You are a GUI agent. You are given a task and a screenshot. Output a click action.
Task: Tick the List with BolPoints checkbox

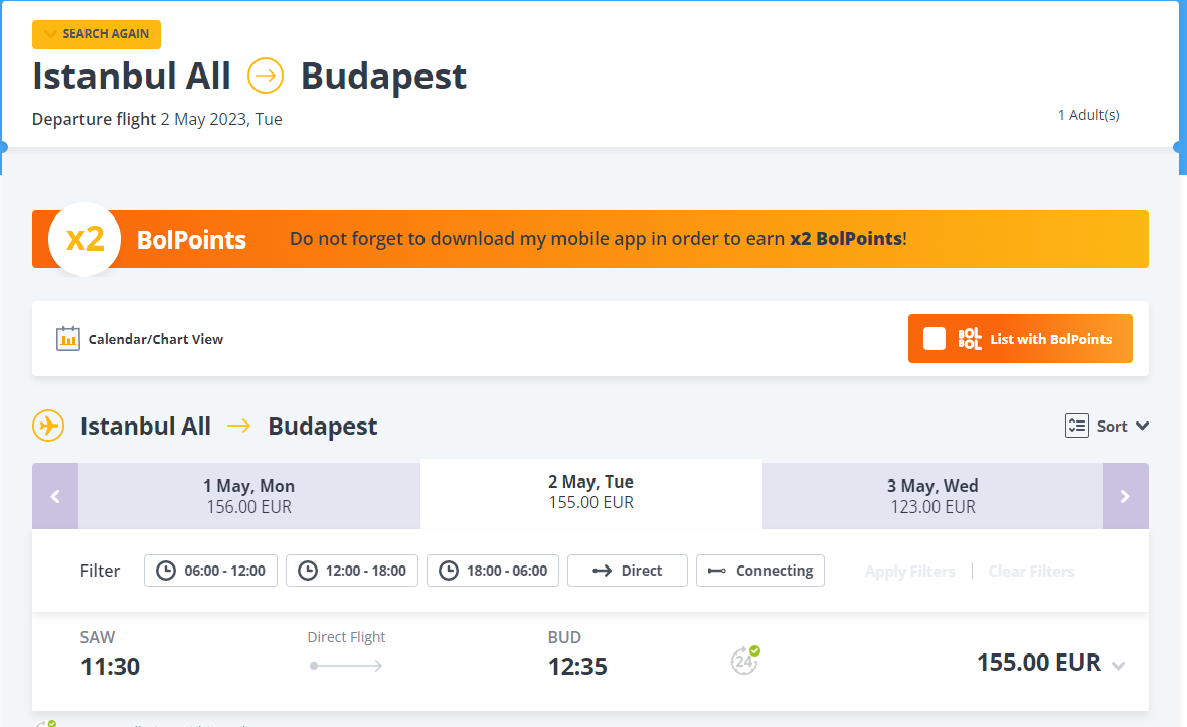click(934, 339)
